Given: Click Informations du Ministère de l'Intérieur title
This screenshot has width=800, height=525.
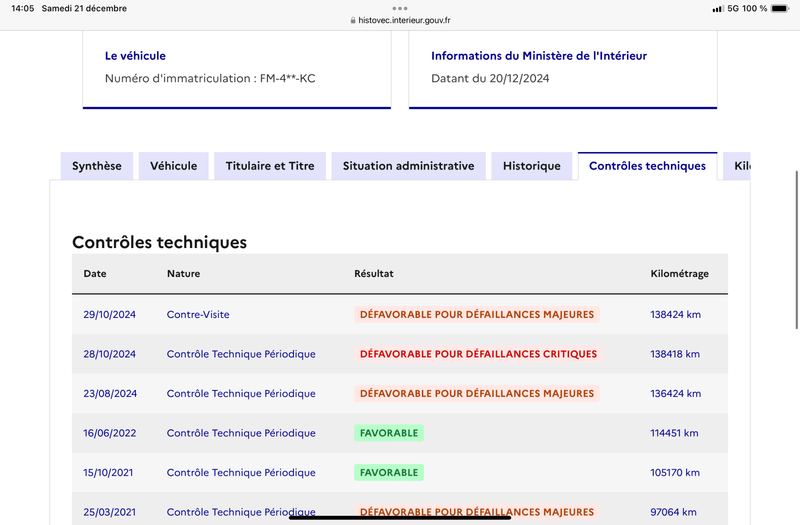Looking at the screenshot, I should (x=539, y=56).
